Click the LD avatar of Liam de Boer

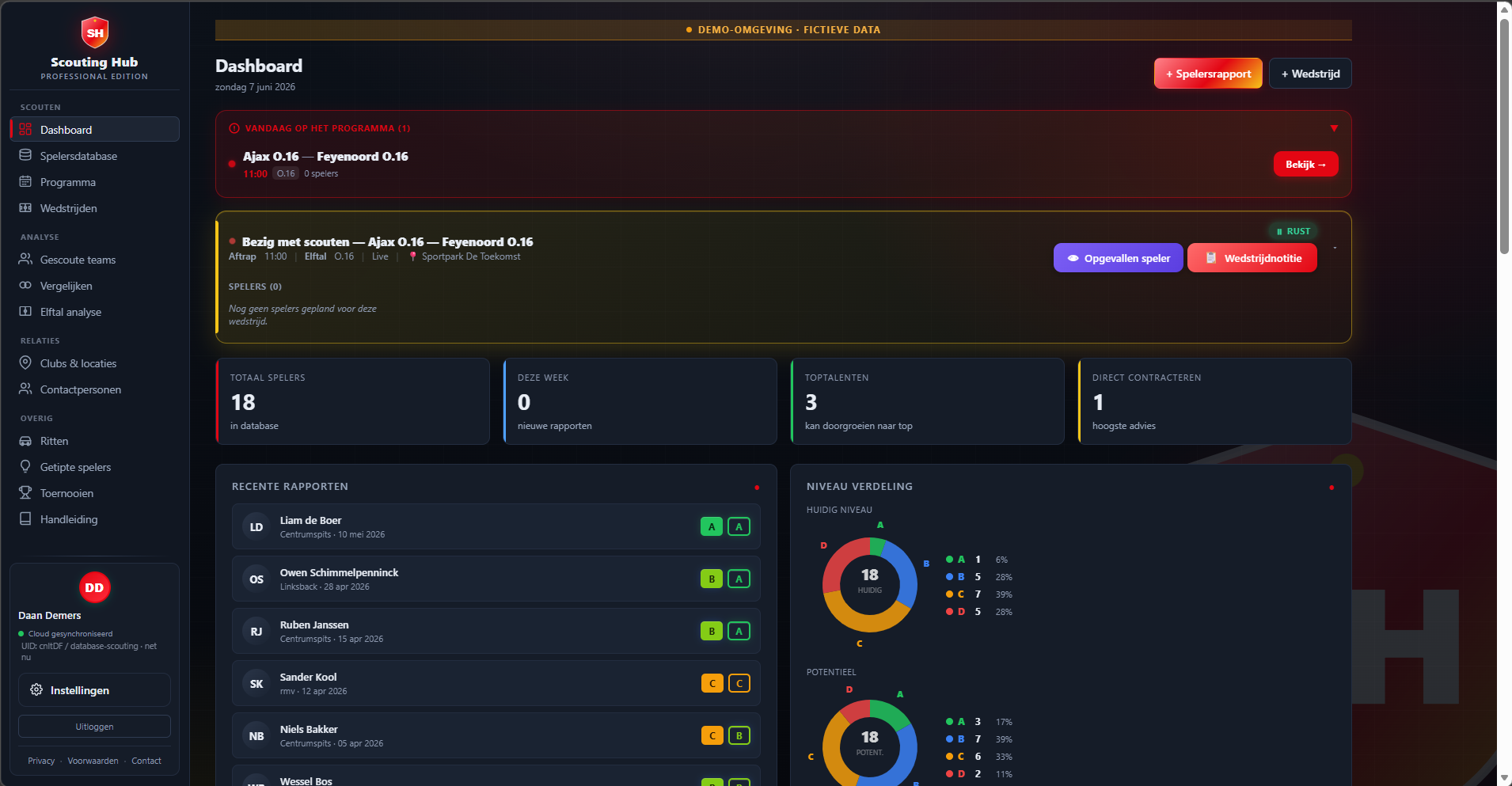[256, 527]
